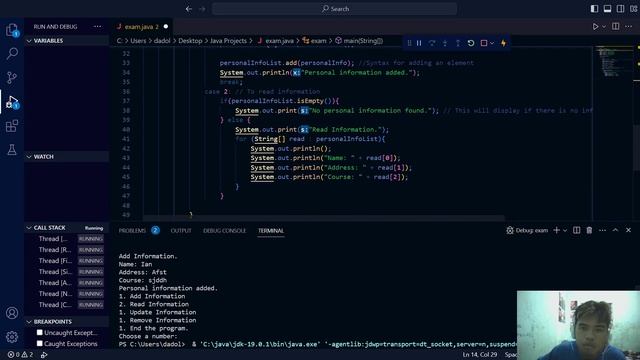Open the Search view in activity bar

click(12, 53)
